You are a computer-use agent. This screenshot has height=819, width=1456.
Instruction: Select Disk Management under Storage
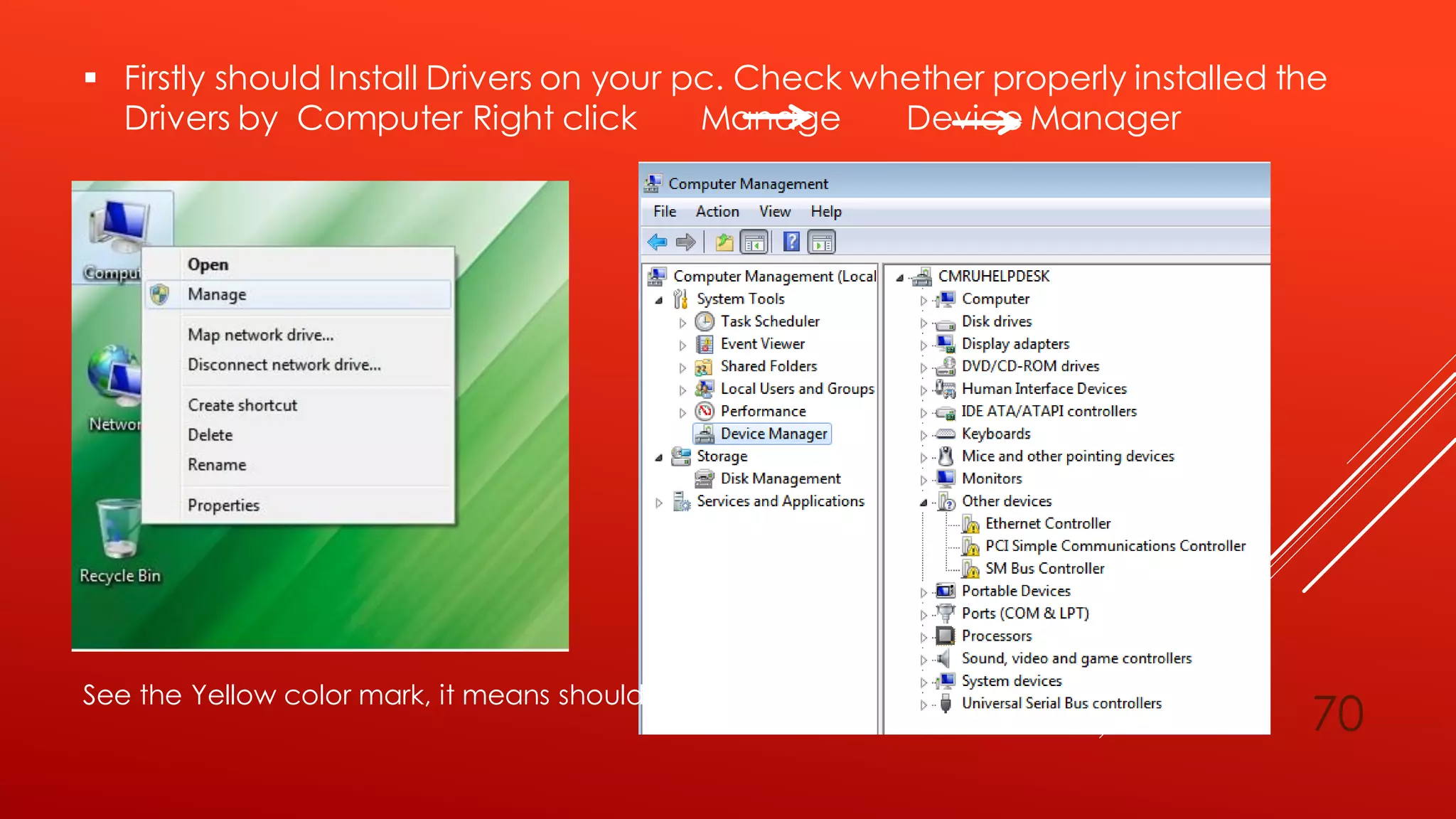[780, 478]
